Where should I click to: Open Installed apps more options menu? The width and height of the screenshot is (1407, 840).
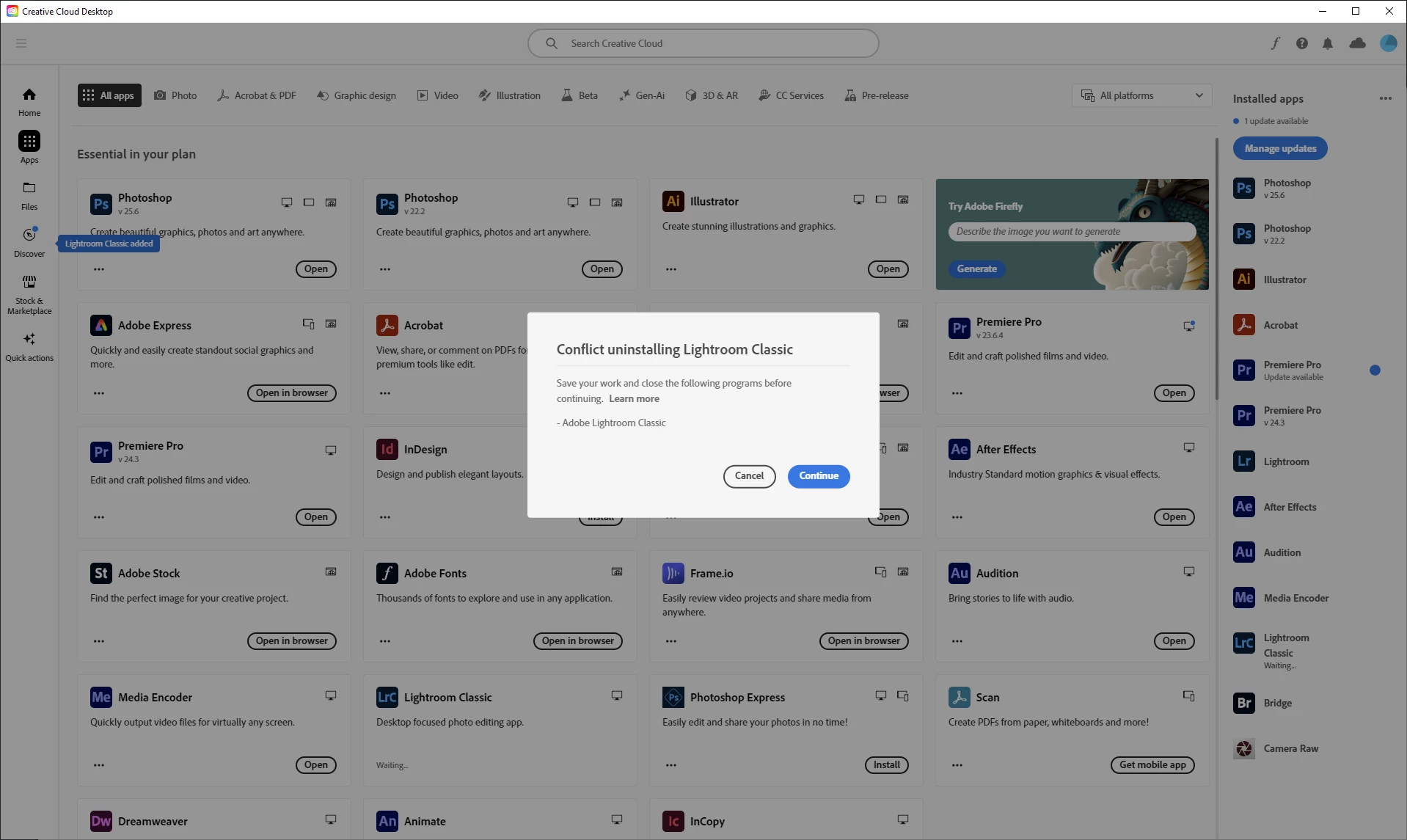1385,98
